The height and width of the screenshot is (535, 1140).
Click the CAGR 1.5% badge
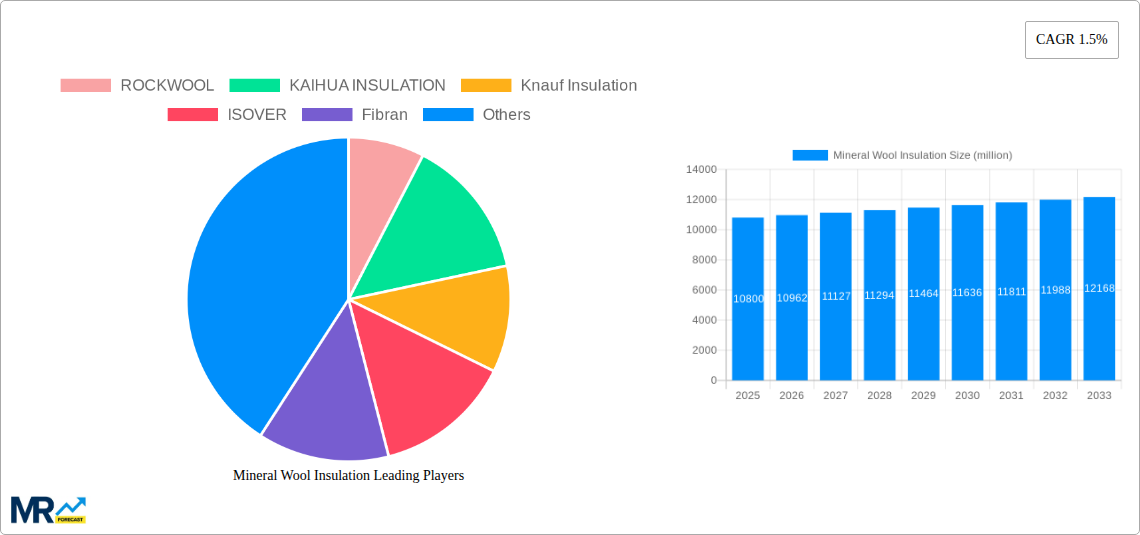[x=1072, y=40]
